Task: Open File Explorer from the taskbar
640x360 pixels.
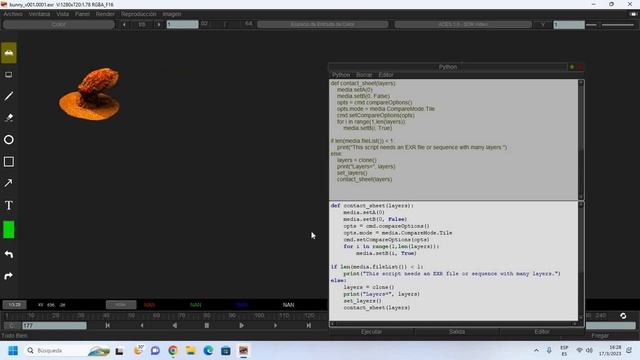Action: click(x=191, y=351)
